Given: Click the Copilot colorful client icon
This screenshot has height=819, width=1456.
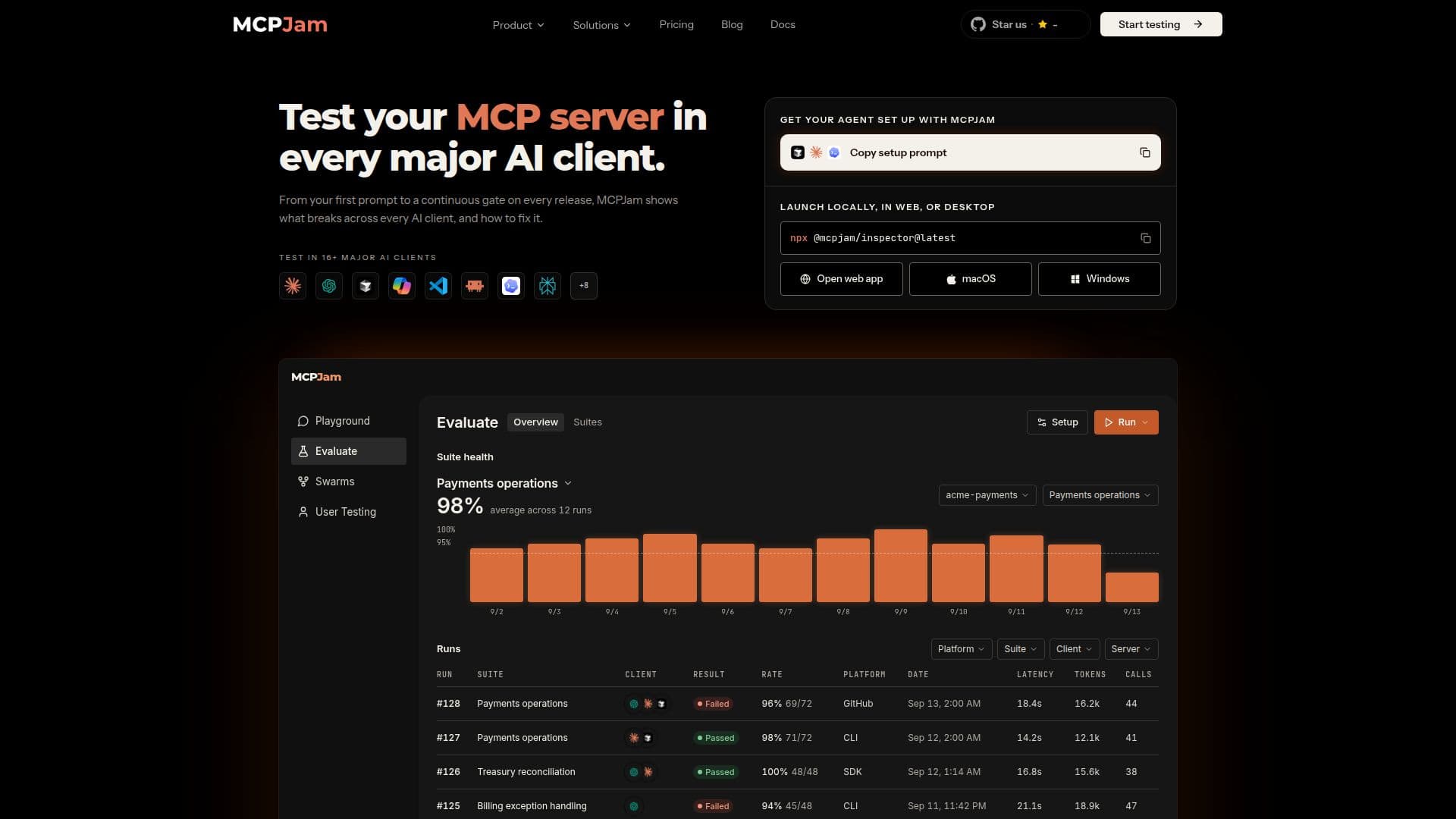Looking at the screenshot, I should (402, 286).
